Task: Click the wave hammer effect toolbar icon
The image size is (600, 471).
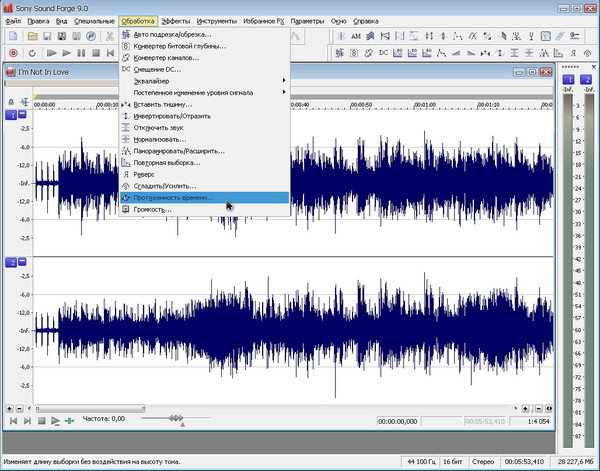Action: pos(574,36)
